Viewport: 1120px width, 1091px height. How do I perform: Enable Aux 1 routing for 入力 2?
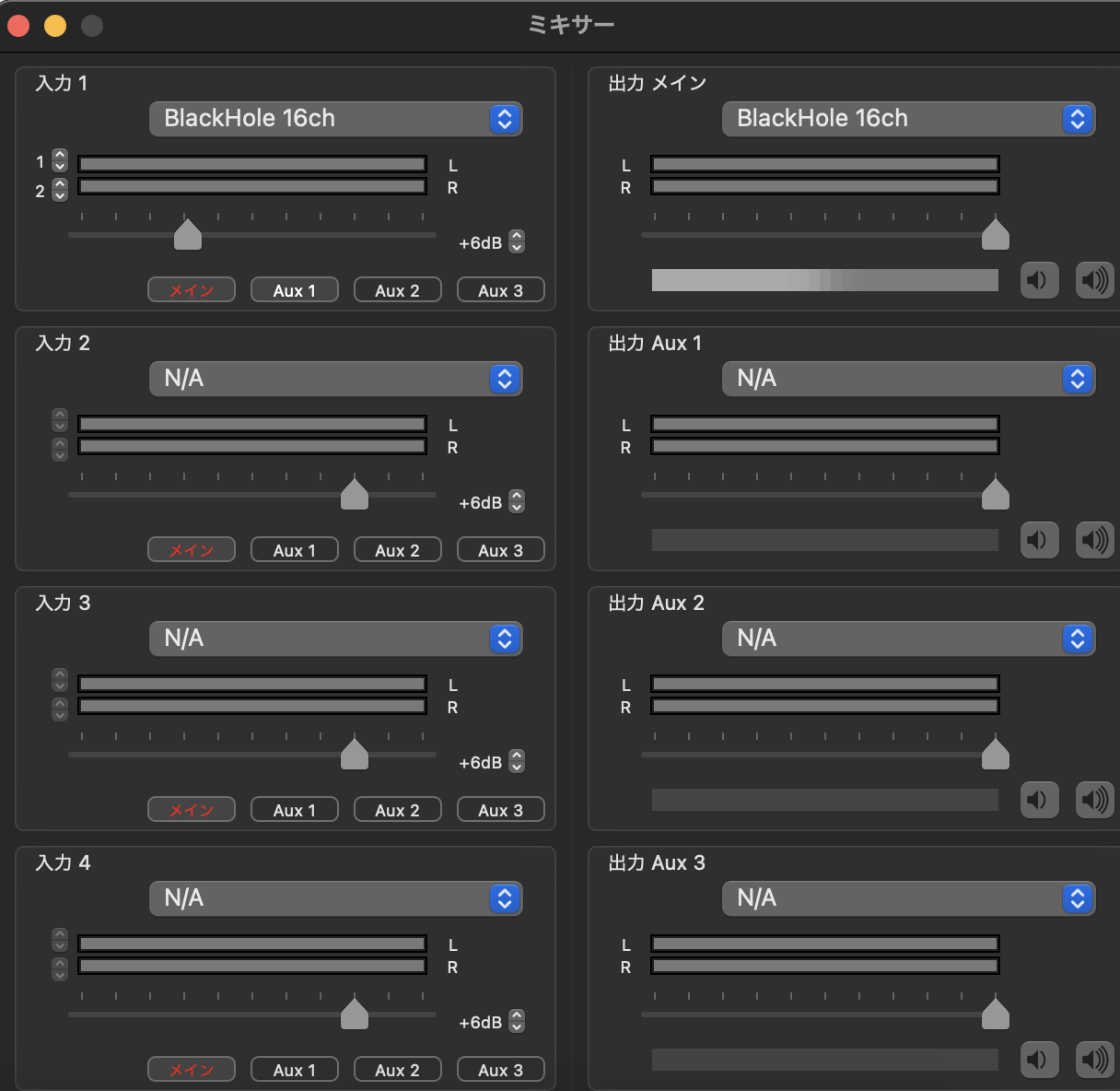(x=295, y=550)
